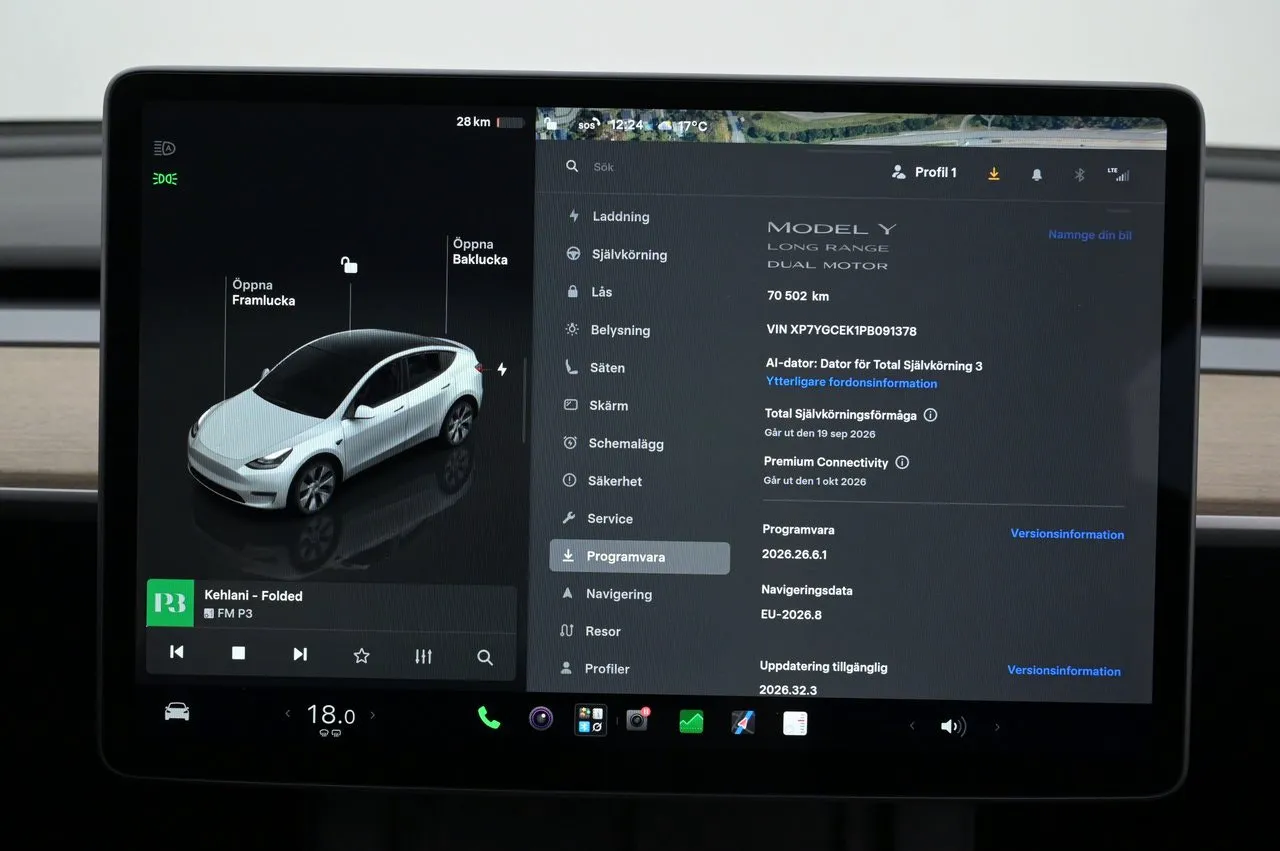Tap the lock icon in the status bar
Screen dimensions: 1280x851
[550, 124]
